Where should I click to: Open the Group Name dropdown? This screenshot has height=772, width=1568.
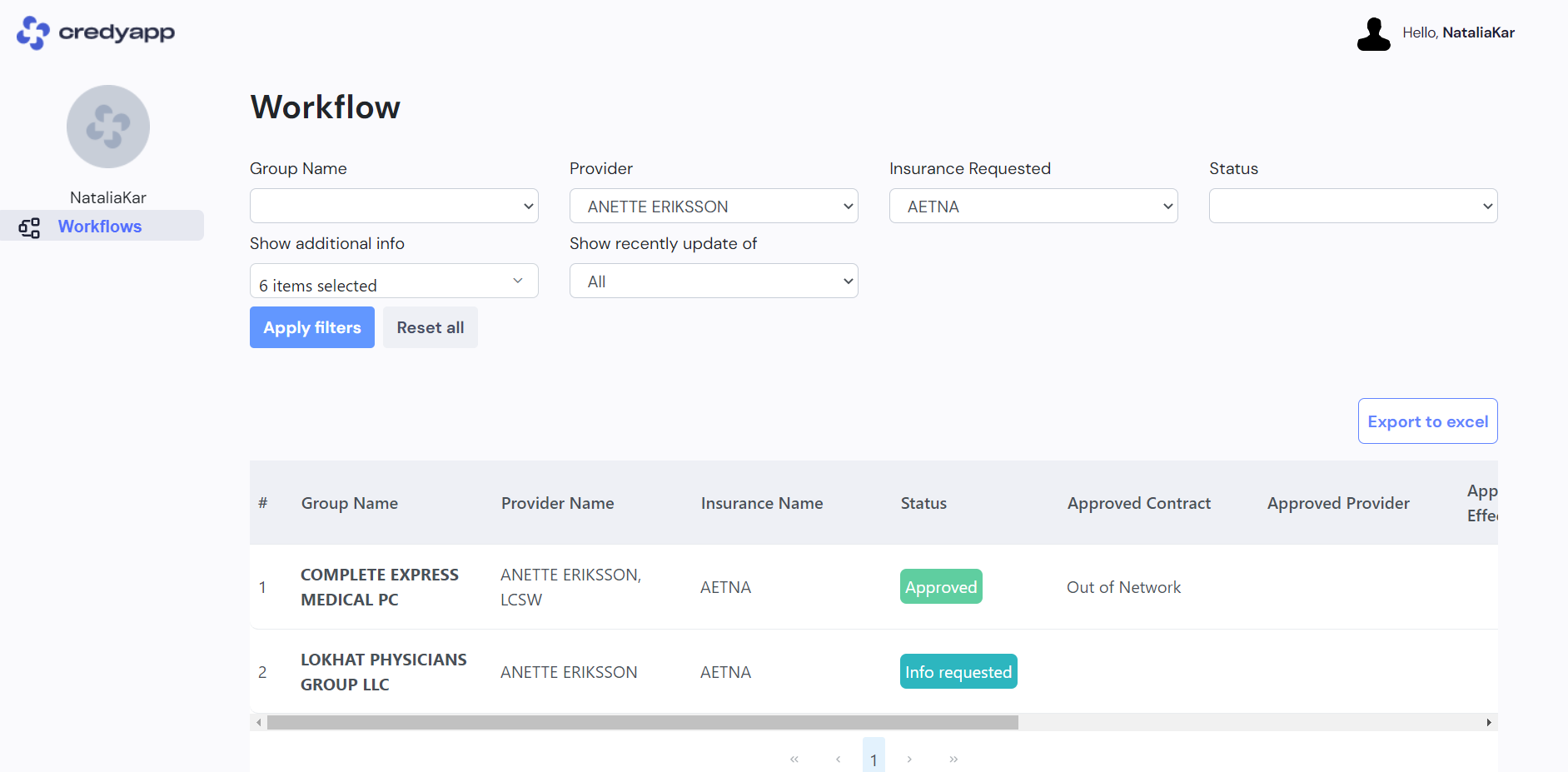click(x=394, y=206)
